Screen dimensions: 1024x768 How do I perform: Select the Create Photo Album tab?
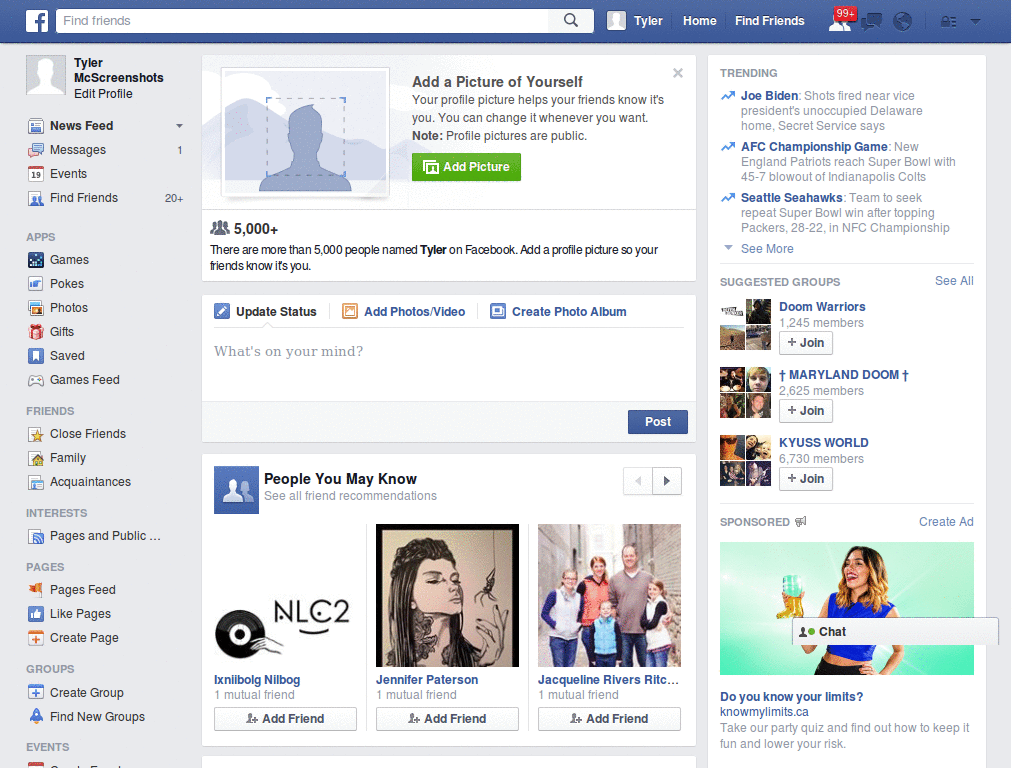click(x=558, y=312)
